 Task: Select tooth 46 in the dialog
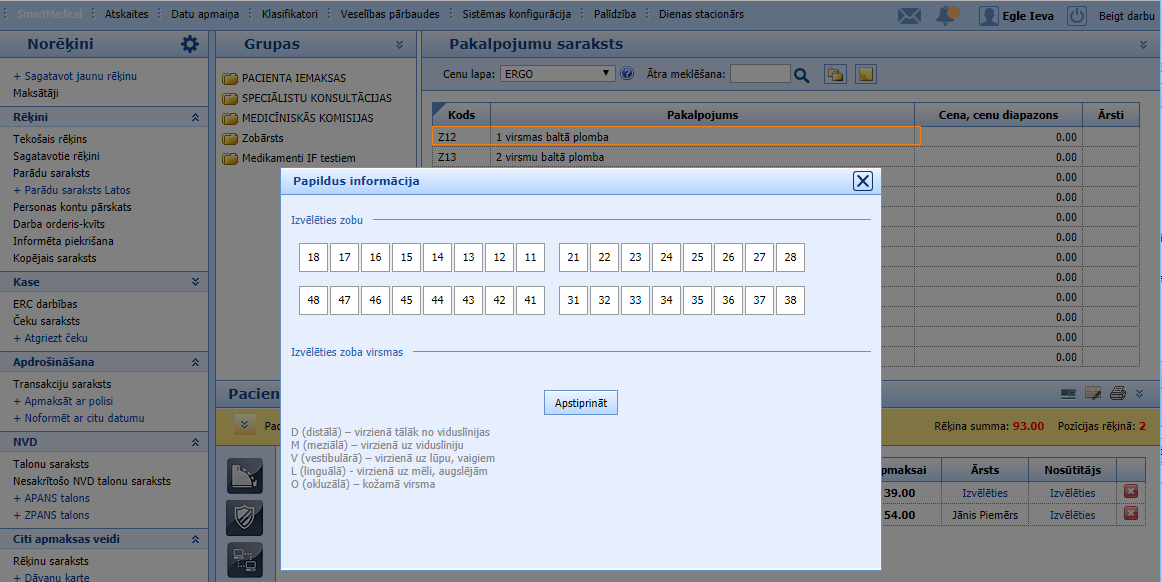[375, 300]
